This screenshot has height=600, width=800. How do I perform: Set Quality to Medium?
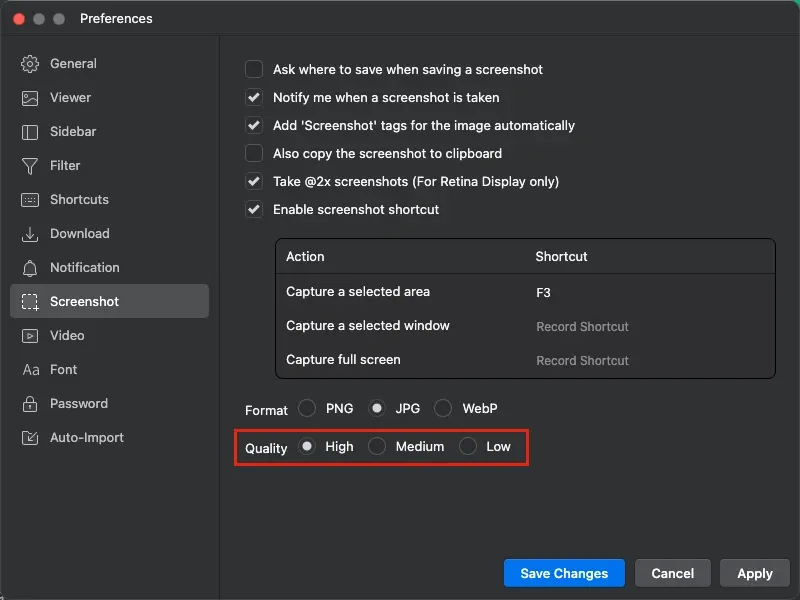coord(377,447)
